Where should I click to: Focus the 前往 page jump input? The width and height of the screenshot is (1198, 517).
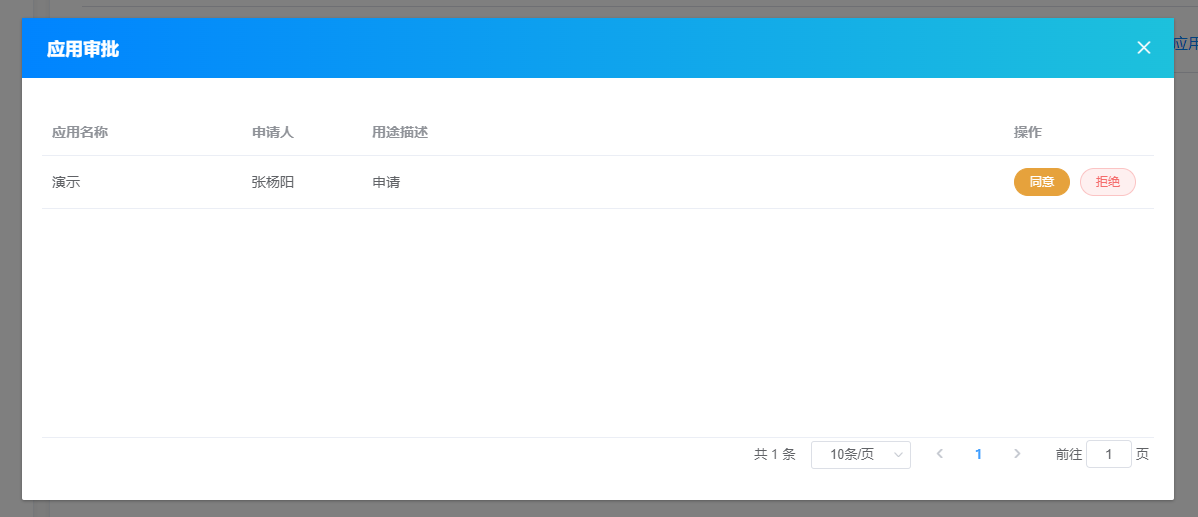[1108, 454]
